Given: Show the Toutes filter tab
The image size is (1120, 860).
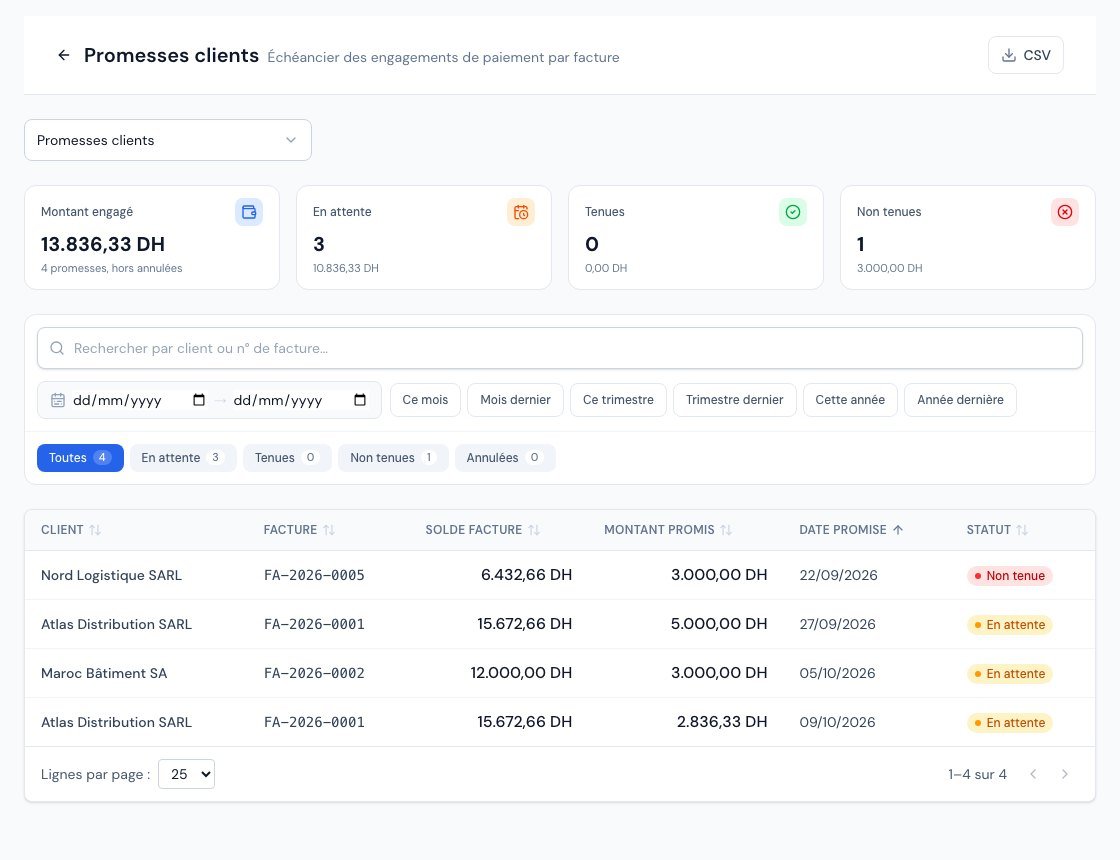Looking at the screenshot, I should coord(80,458).
